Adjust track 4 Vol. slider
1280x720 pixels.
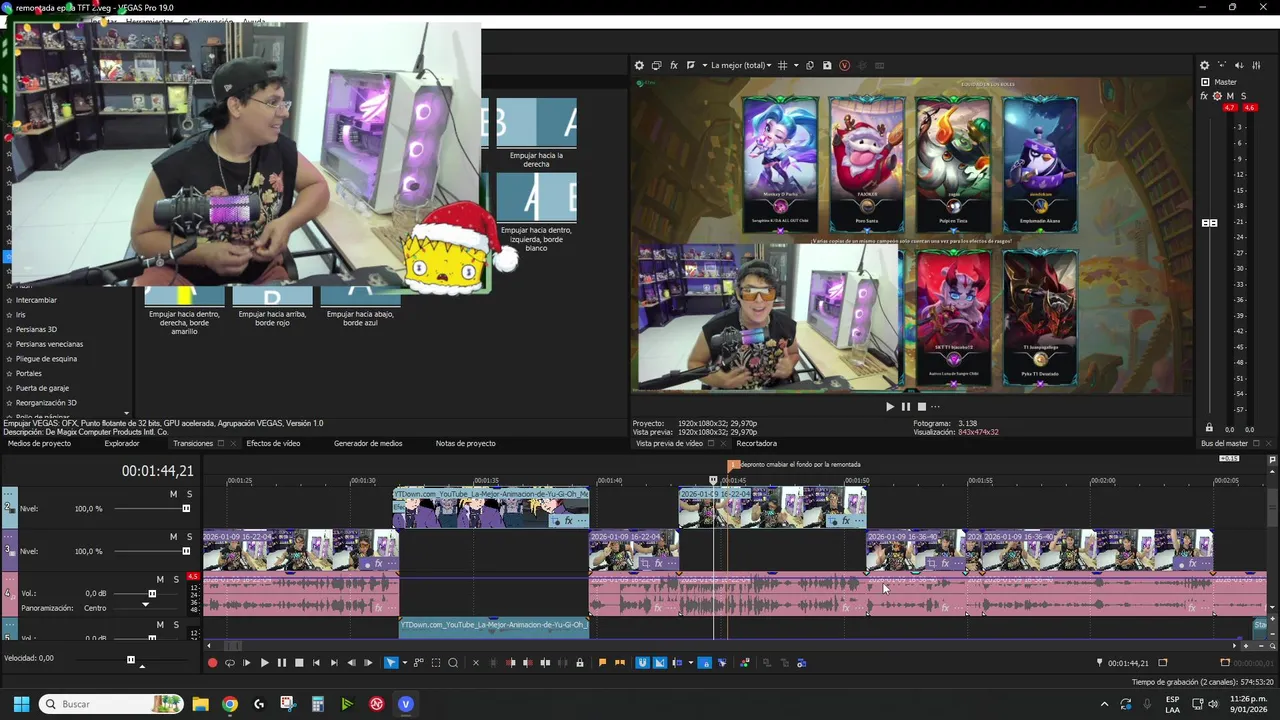[x=152, y=593]
